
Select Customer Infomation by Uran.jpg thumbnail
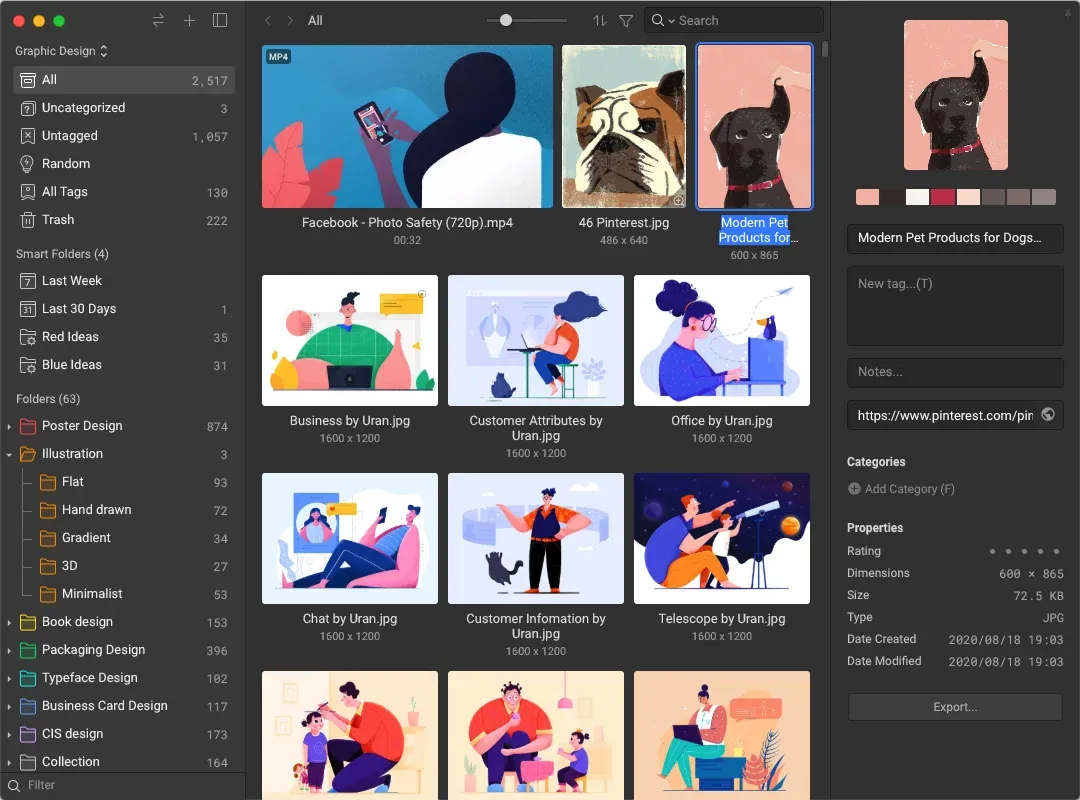tap(535, 538)
